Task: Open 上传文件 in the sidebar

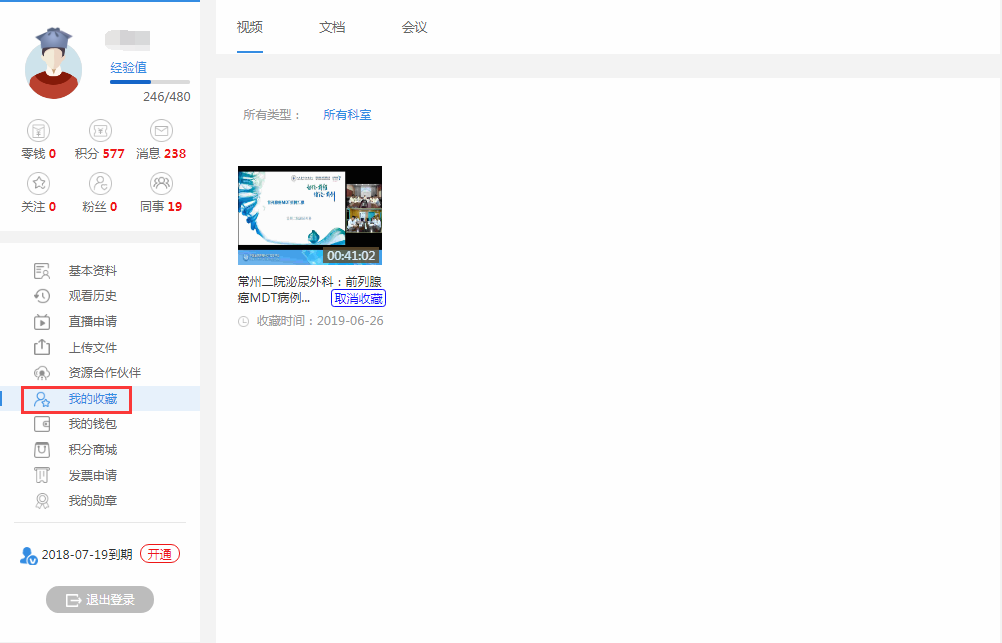Action: pyautogui.click(x=93, y=347)
